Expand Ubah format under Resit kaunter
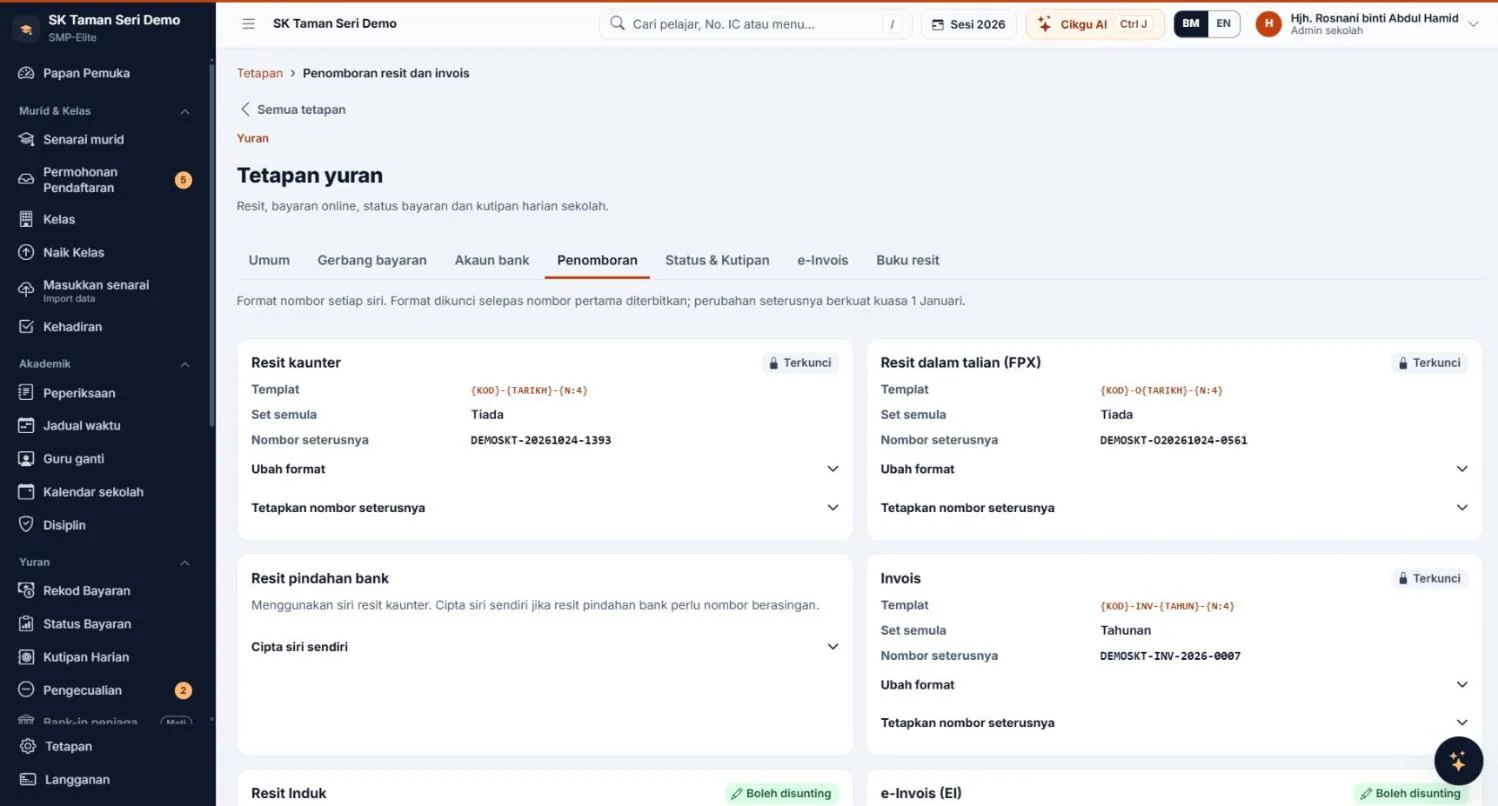 pos(545,469)
